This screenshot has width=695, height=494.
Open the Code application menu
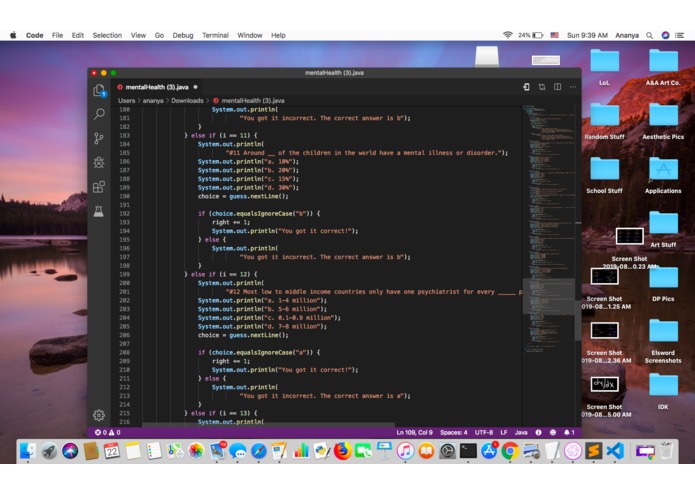pyautogui.click(x=34, y=35)
